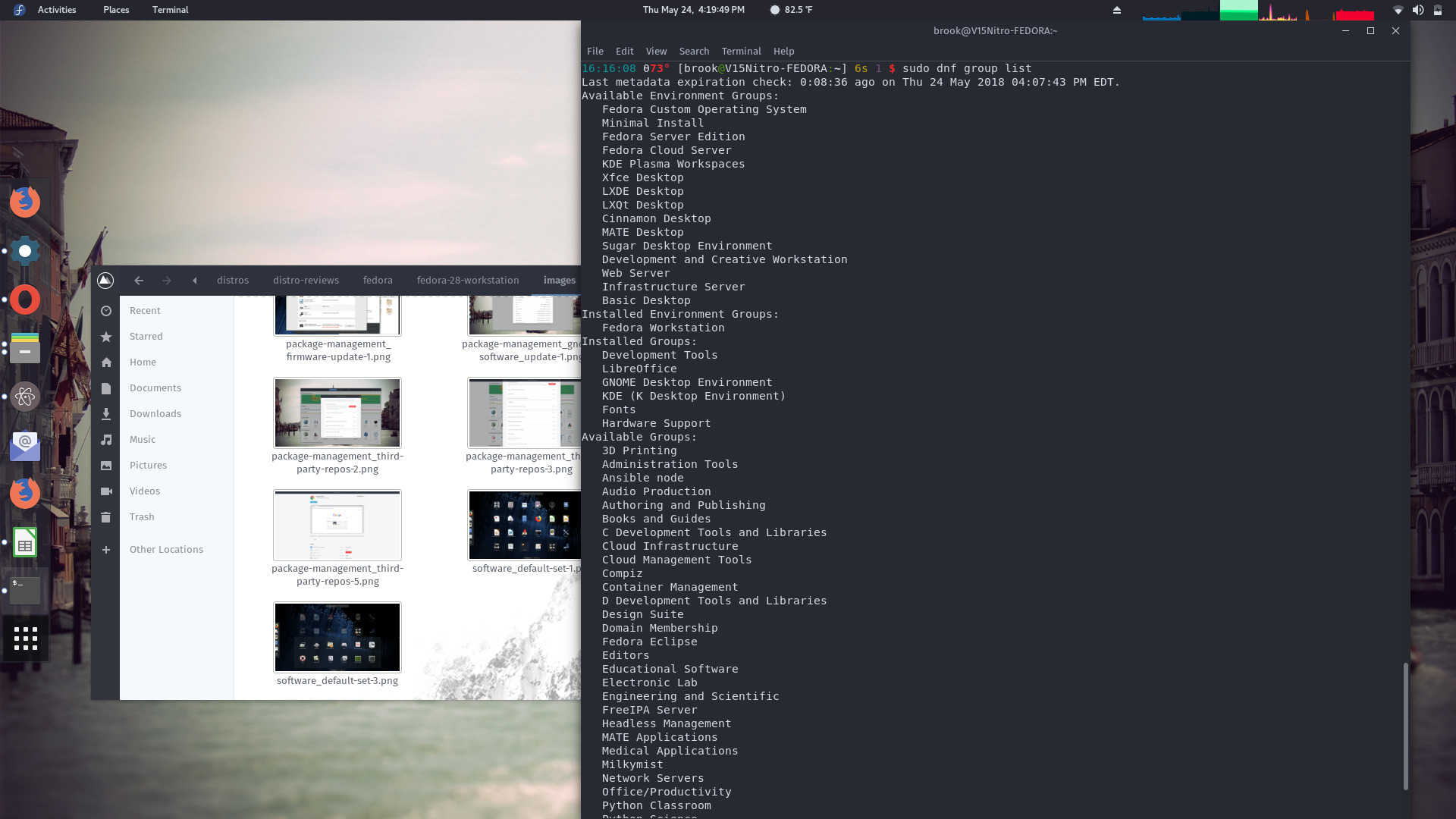Open the Places menu in top bar

click(x=116, y=10)
